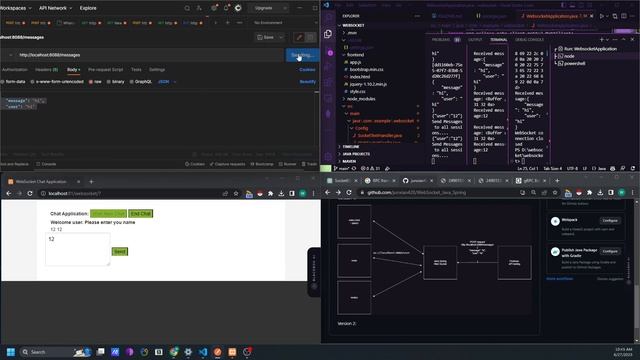The image size is (640, 360).
Task: Click the Cookies link beside the request tabs
Action: click(x=307, y=70)
